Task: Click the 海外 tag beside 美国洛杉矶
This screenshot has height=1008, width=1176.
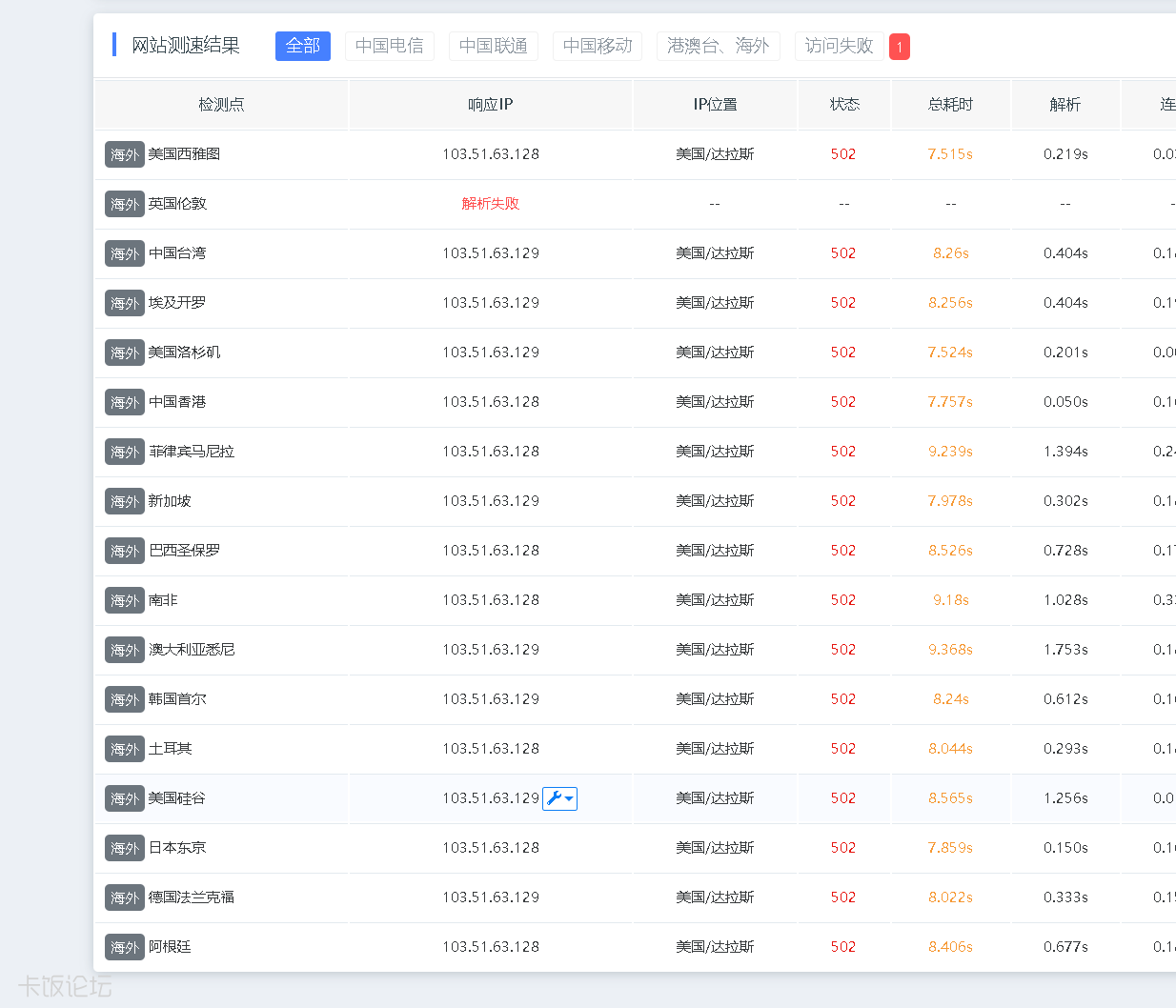Action: [x=125, y=353]
